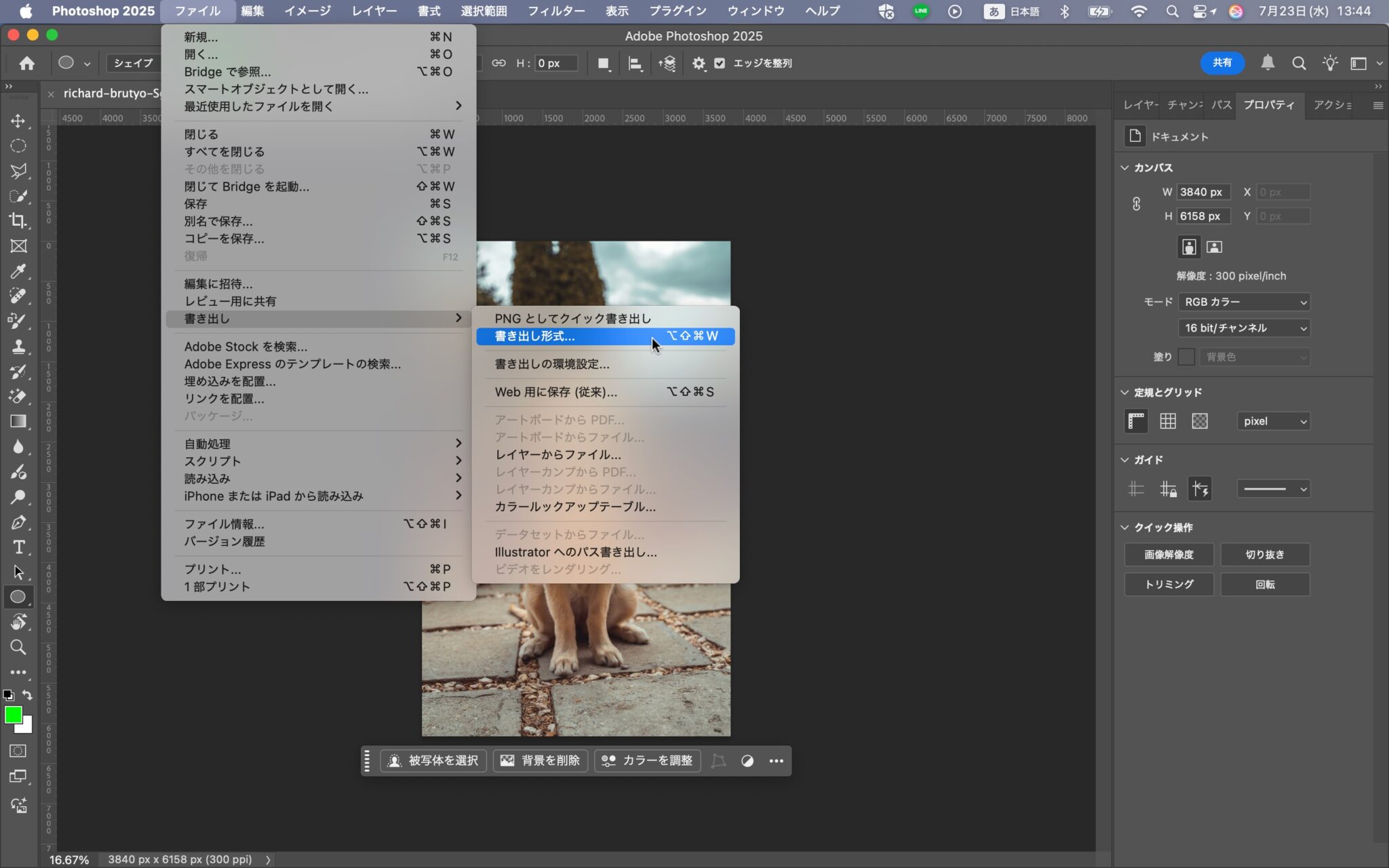1389x868 pixels.
Task: Click 背景を削除 in the contextual taskbar
Action: coord(540,760)
